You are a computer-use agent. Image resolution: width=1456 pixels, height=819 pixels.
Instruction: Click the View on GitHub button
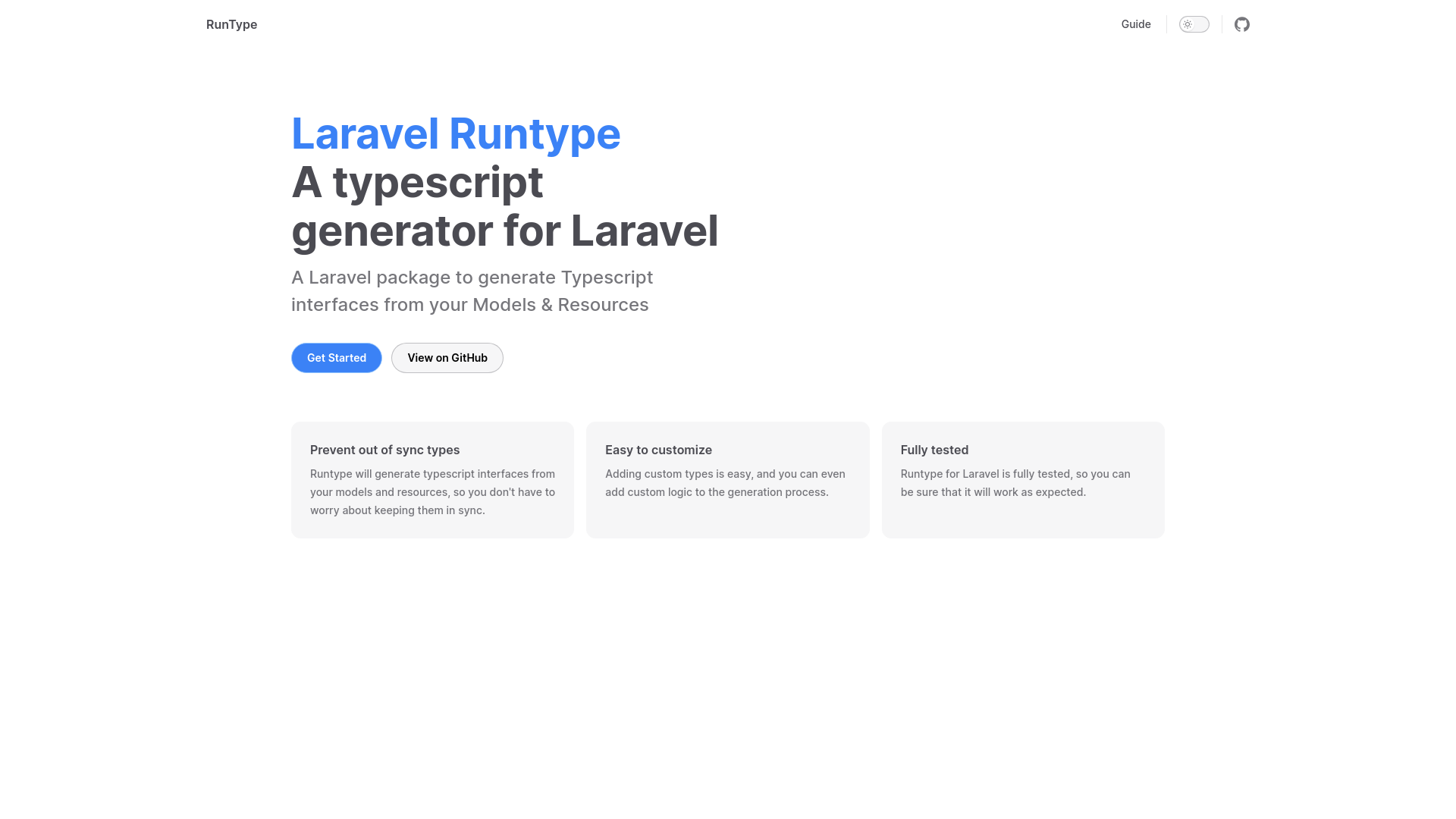tap(447, 358)
